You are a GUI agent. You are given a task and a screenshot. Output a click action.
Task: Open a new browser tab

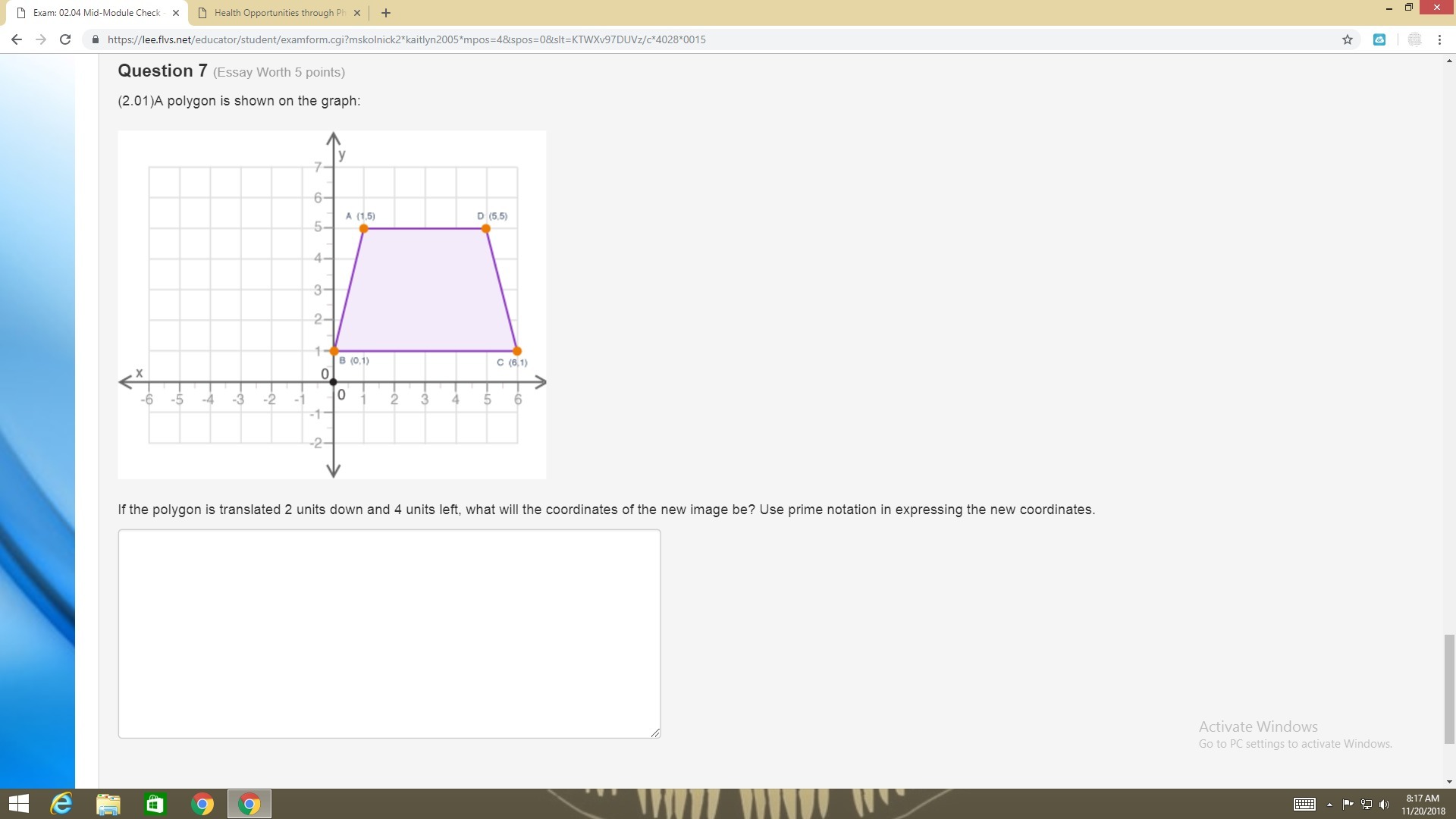tap(386, 13)
